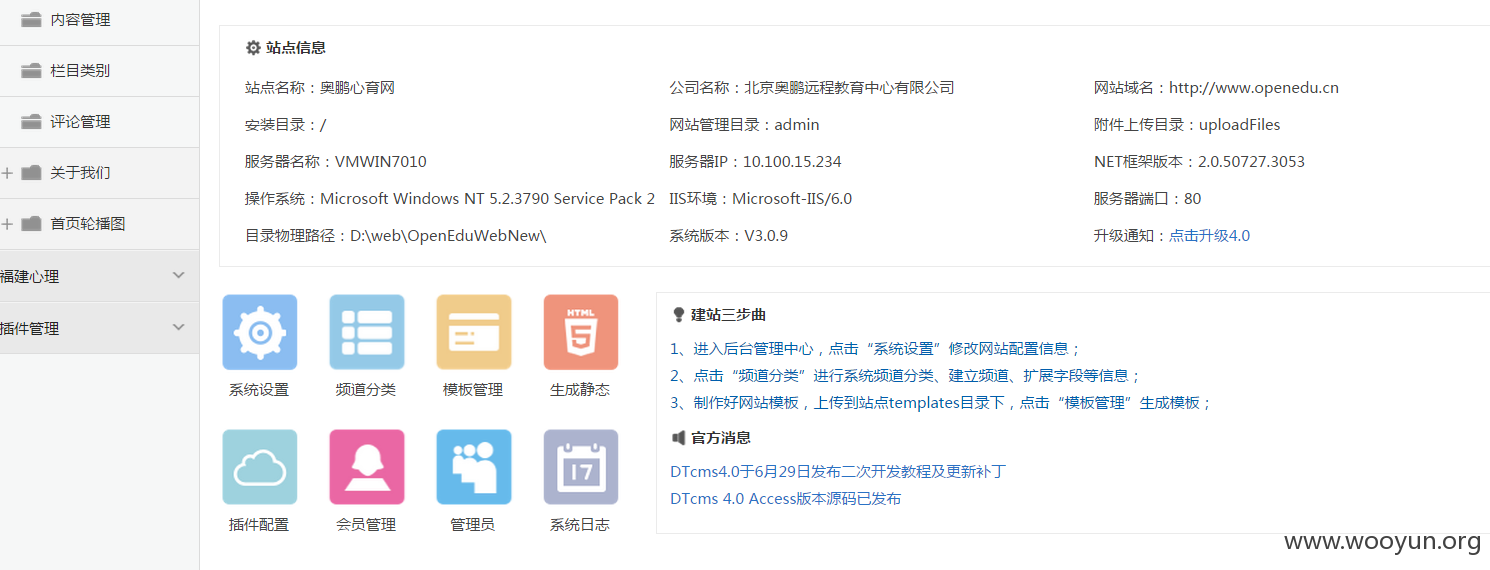Click the 生成静态 HTML5 icon
Screen dimensions: 1490x570
581,332
